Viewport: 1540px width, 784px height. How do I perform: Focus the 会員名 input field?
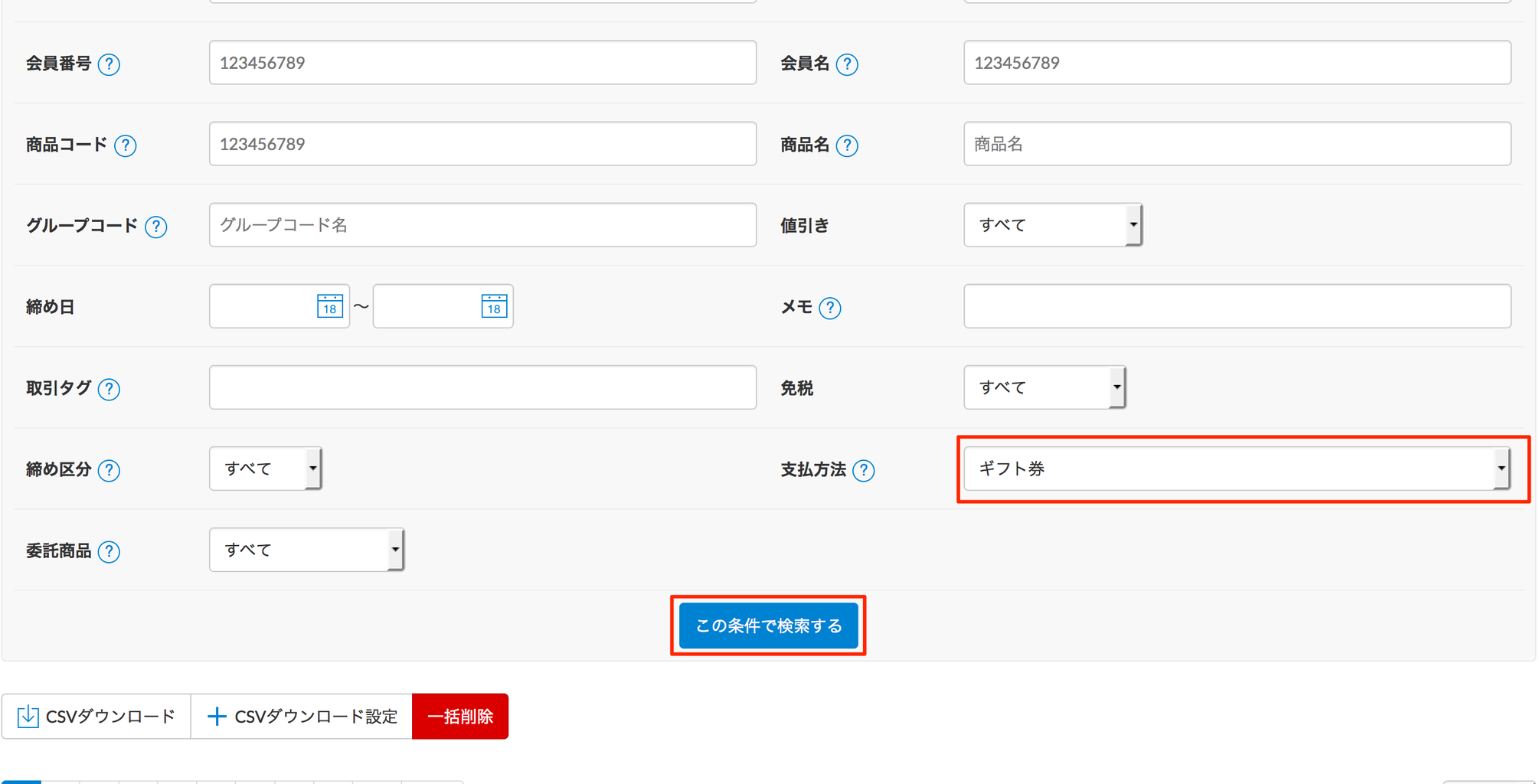click(1238, 63)
